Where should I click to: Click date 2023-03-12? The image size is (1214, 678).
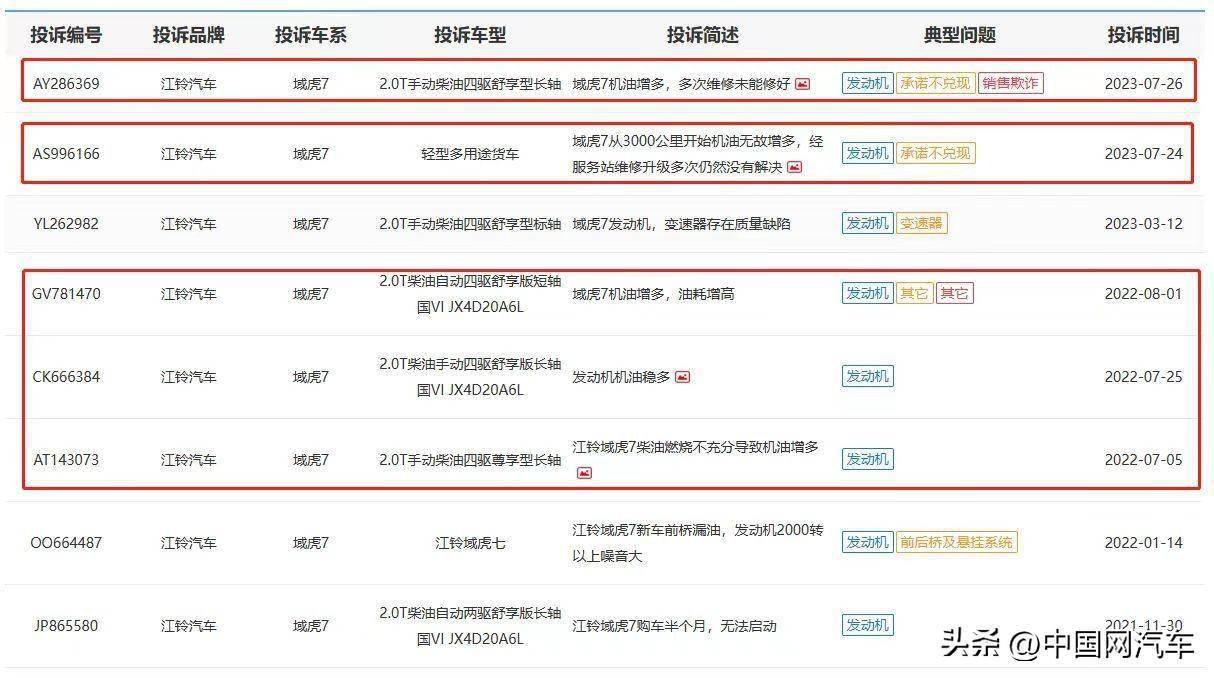click(1143, 224)
